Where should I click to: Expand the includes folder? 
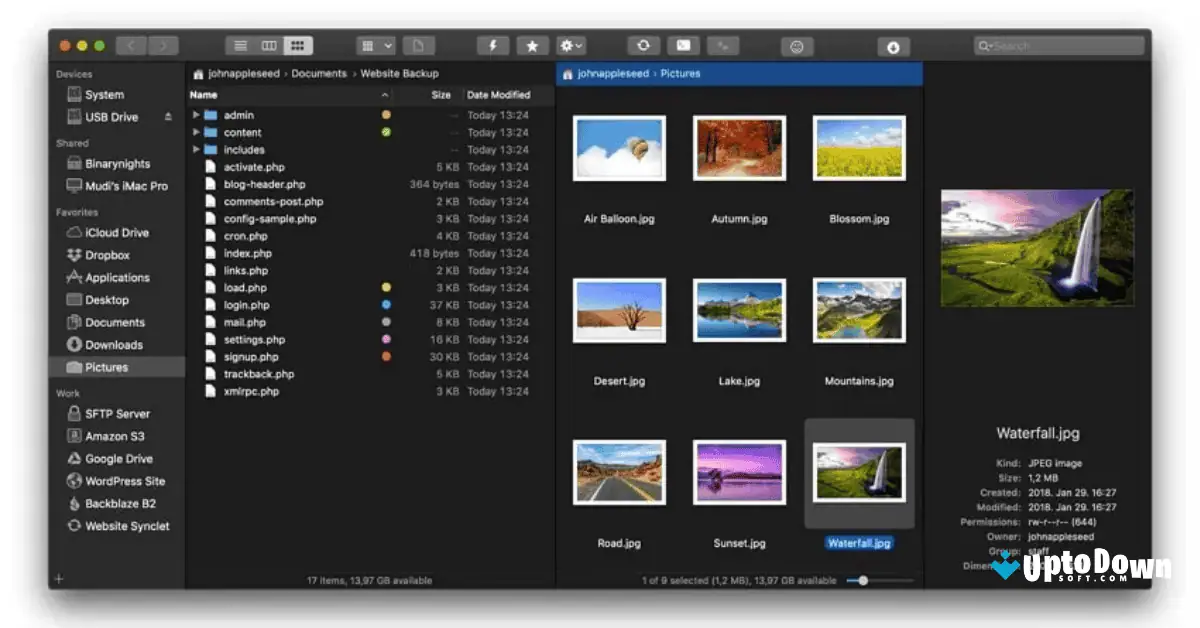pos(196,149)
